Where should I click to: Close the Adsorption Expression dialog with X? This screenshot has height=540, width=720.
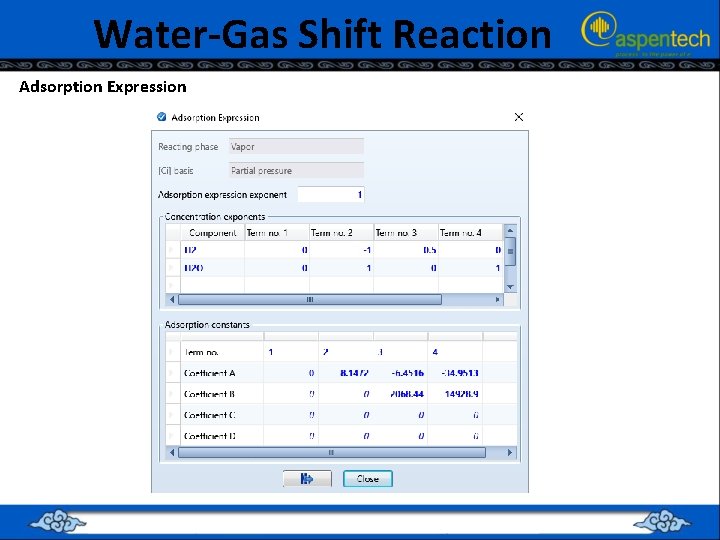pyautogui.click(x=519, y=117)
